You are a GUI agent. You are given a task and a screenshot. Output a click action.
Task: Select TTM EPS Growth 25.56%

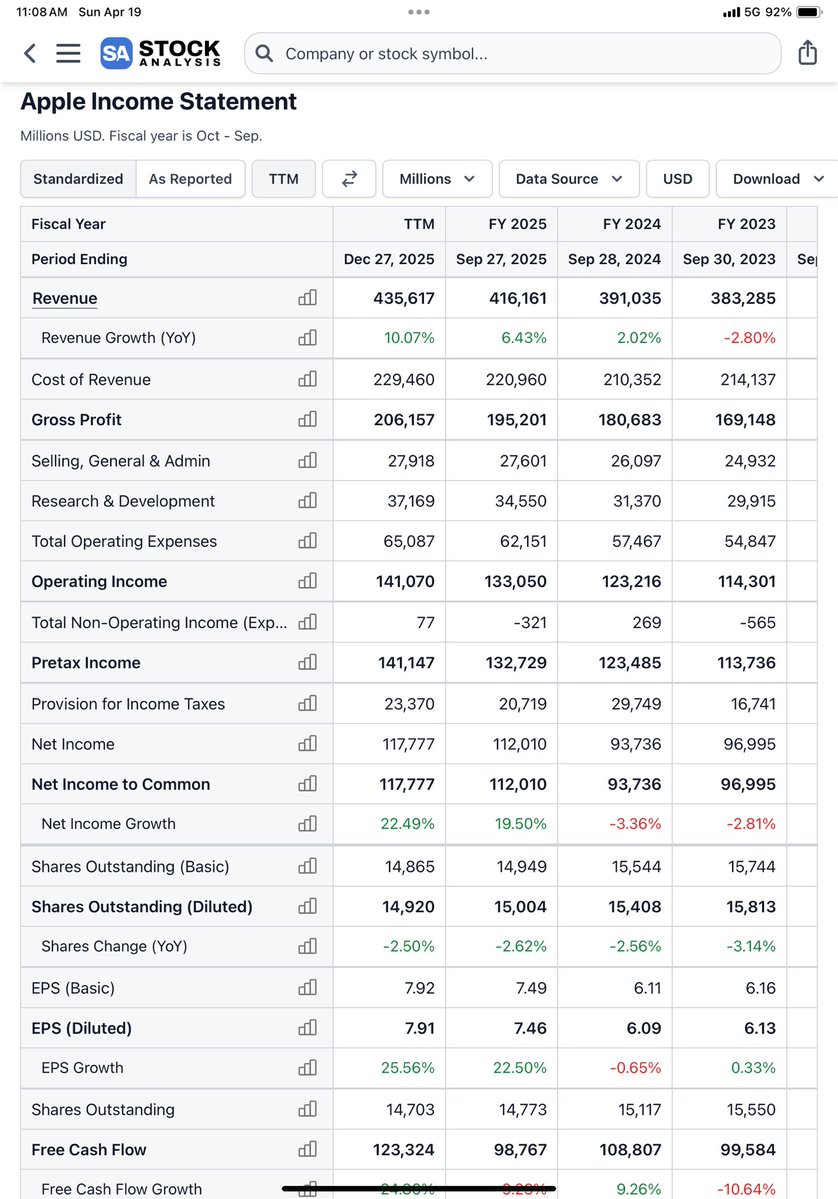point(408,1067)
